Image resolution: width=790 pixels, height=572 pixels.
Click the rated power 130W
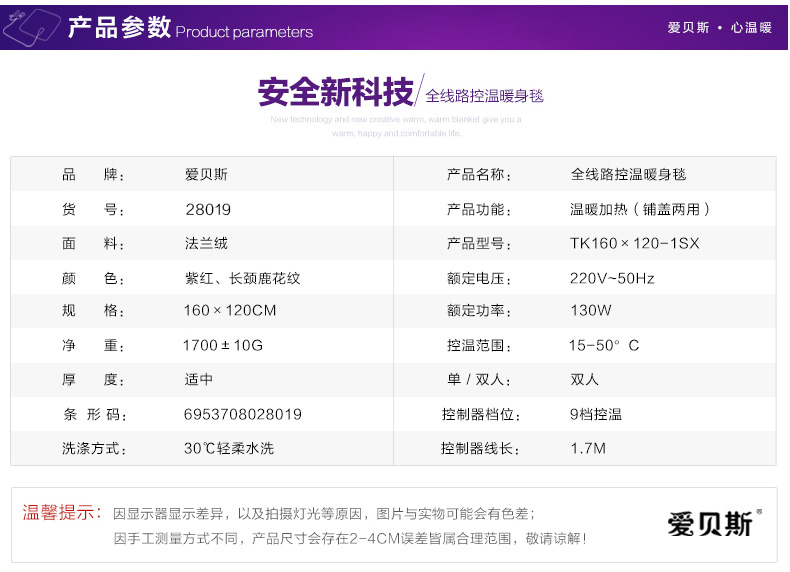coord(591,310)
